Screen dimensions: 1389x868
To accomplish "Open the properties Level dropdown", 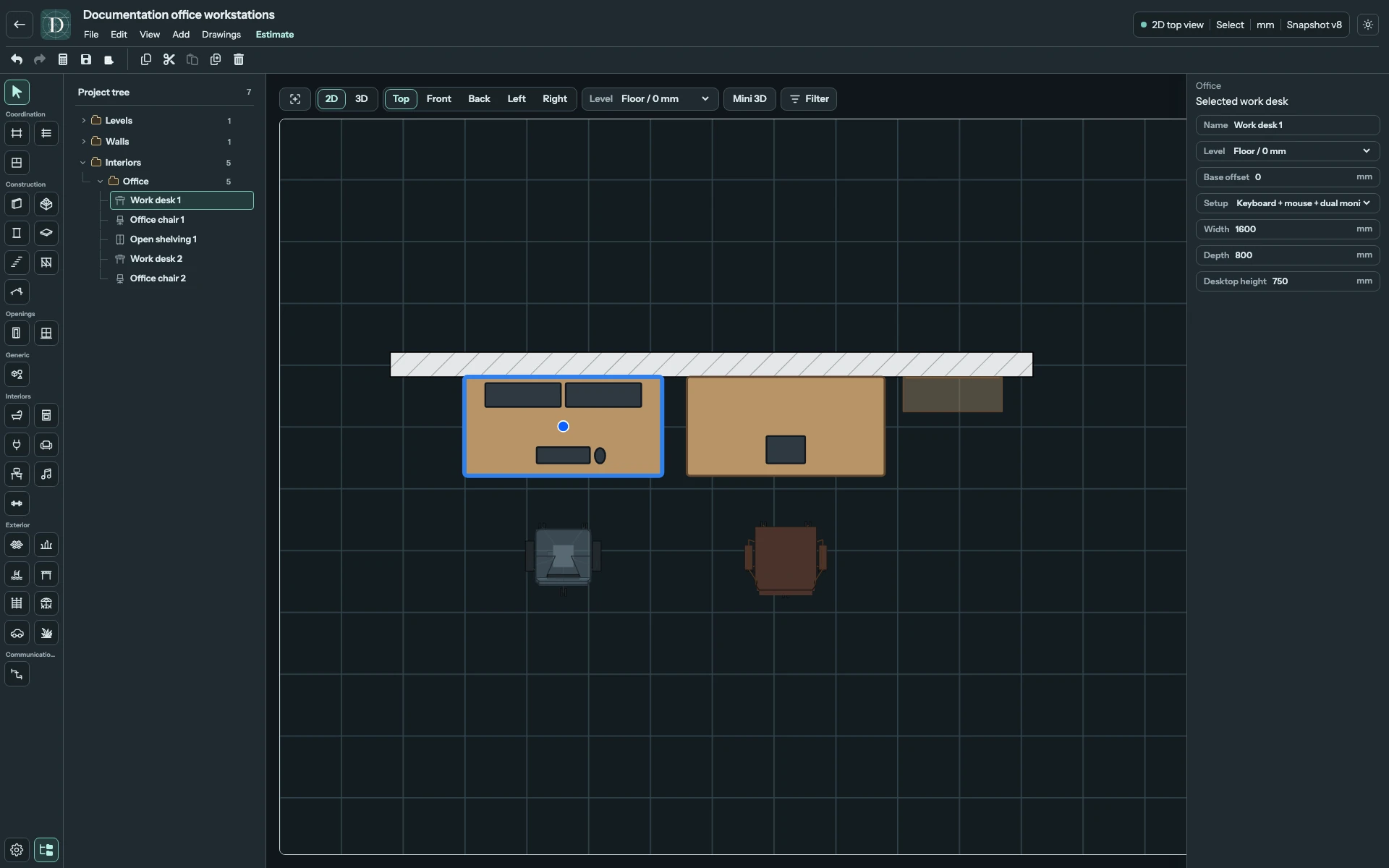I will click(x=1287, y=151).
